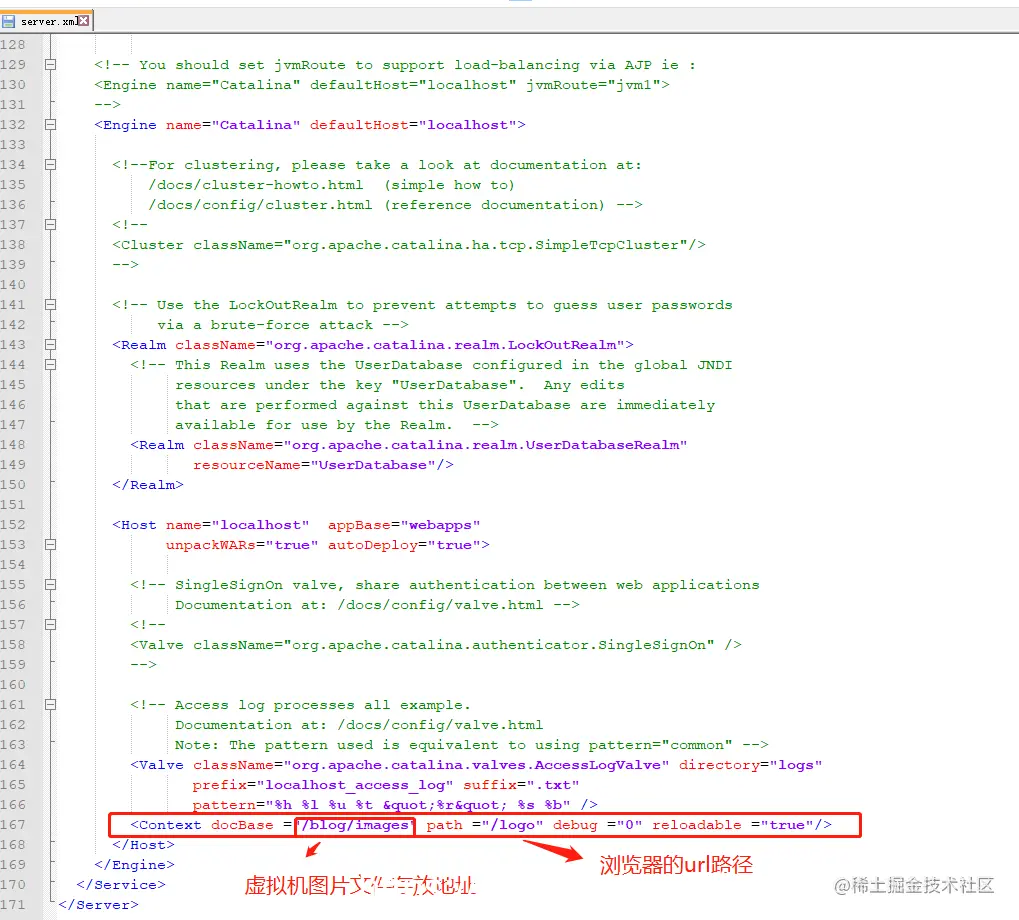
Task: Collapse the comment fold at line 144
Action: click(50, 364)
